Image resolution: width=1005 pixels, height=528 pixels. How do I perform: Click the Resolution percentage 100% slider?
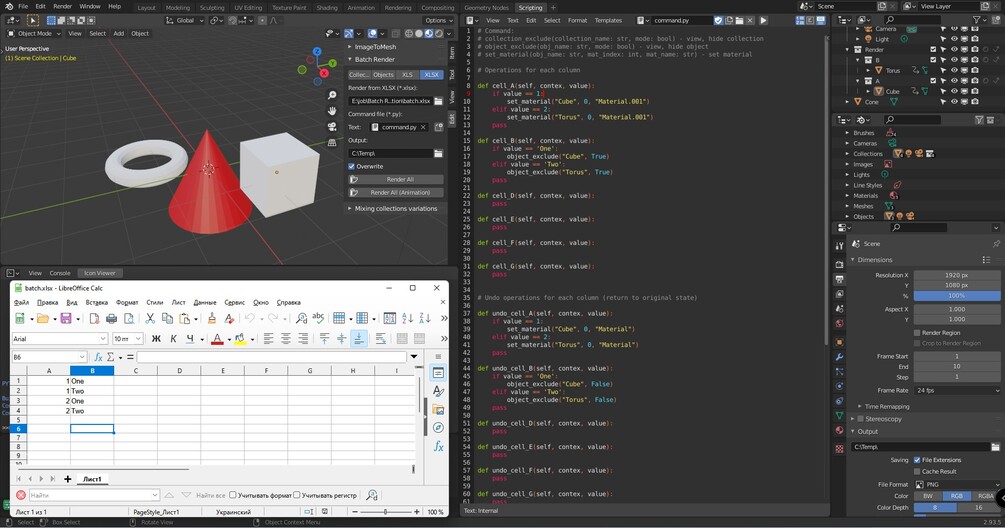point(957,295)
